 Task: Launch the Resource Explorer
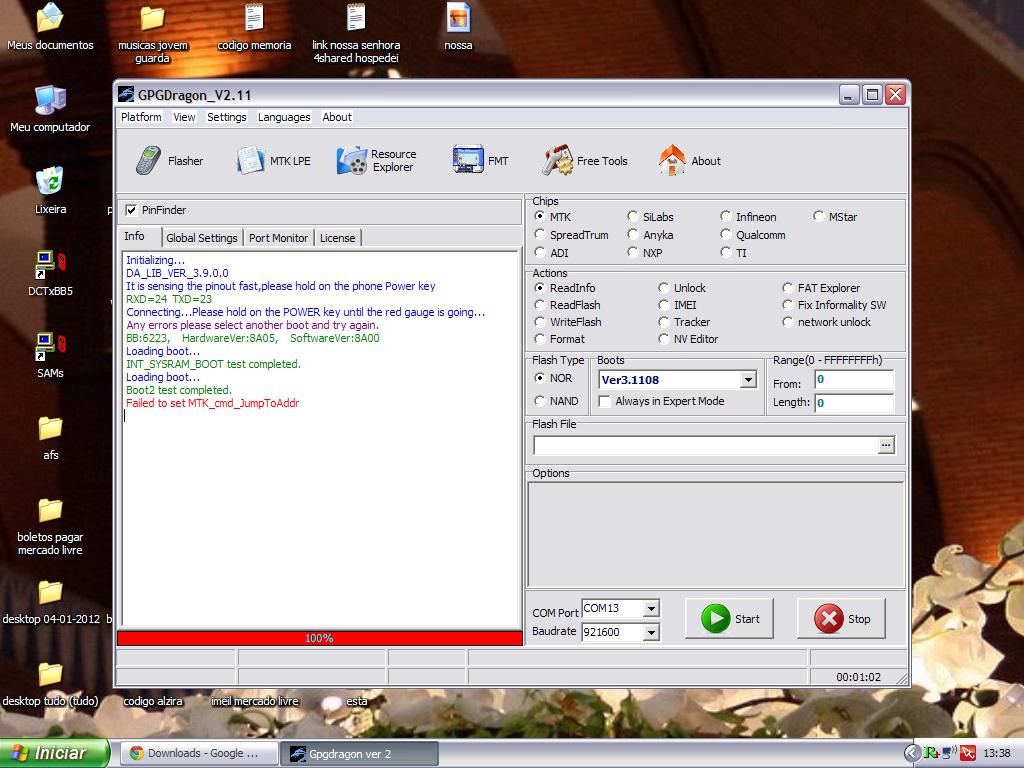(376, 161)
